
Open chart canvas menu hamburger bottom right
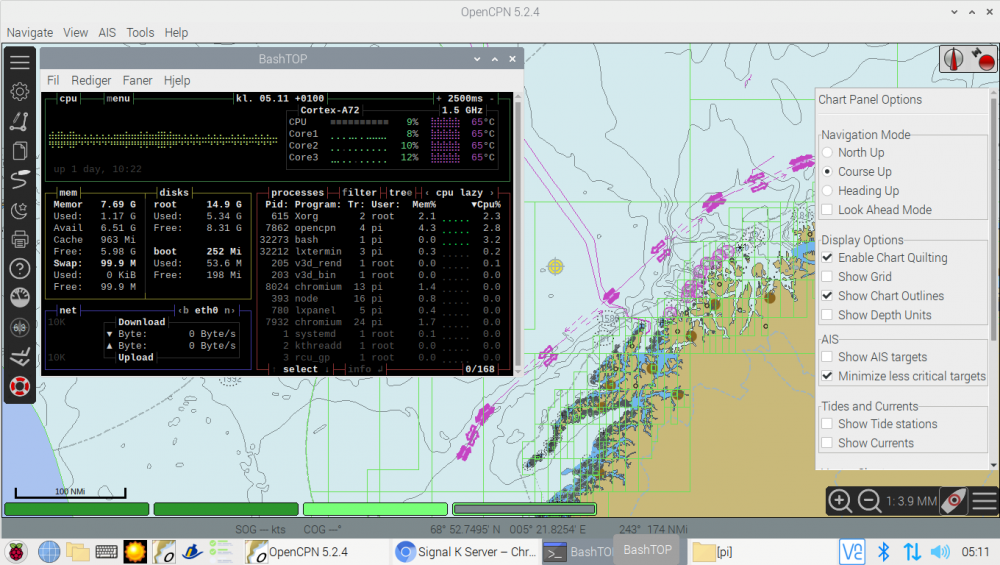[984, 501]
